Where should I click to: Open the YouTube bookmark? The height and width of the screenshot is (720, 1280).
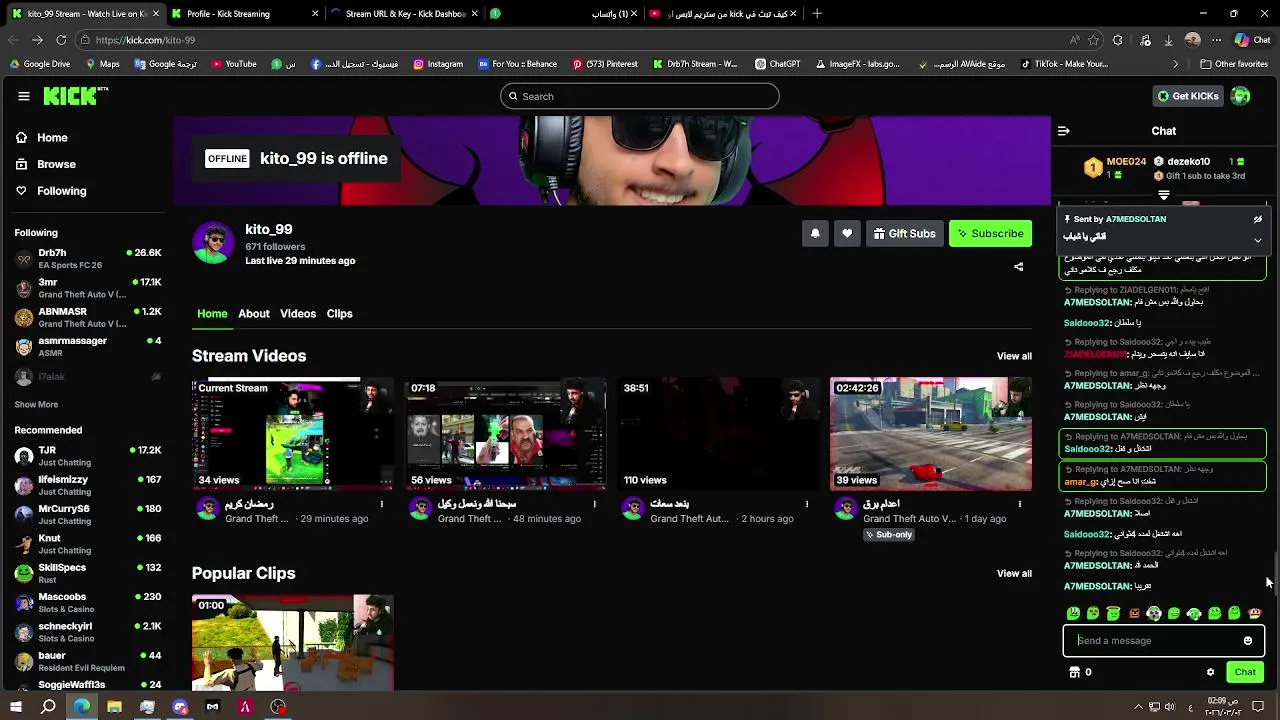(234, 64)
